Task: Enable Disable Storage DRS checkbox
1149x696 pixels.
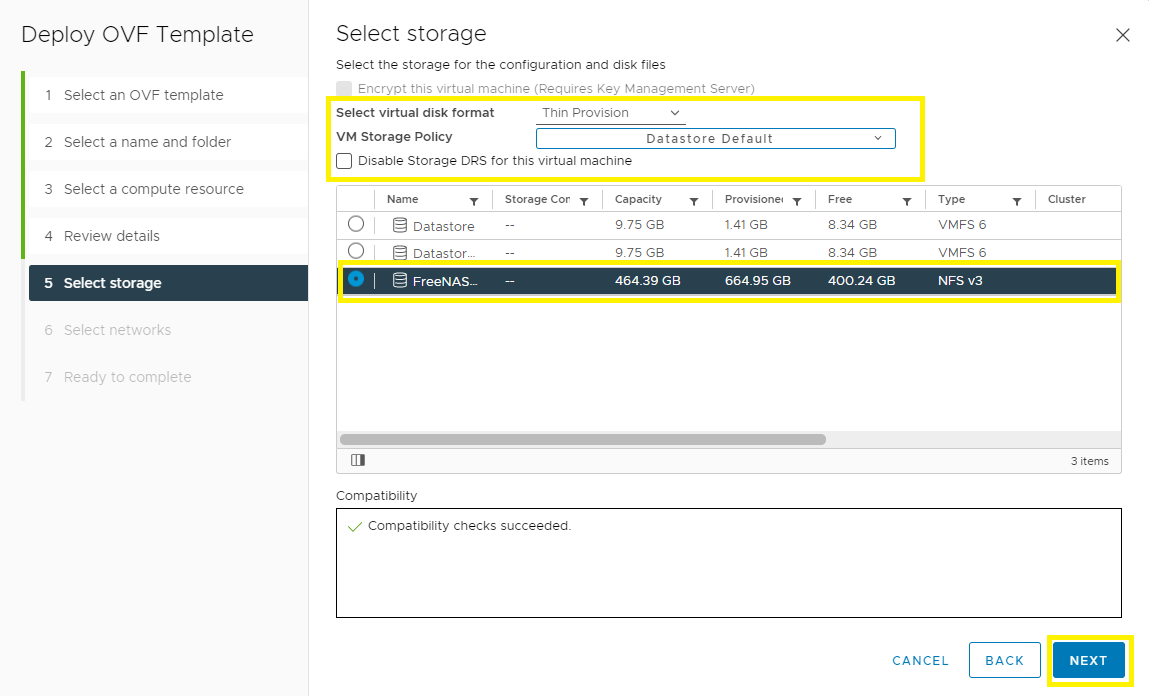Action: coord(345,161)
